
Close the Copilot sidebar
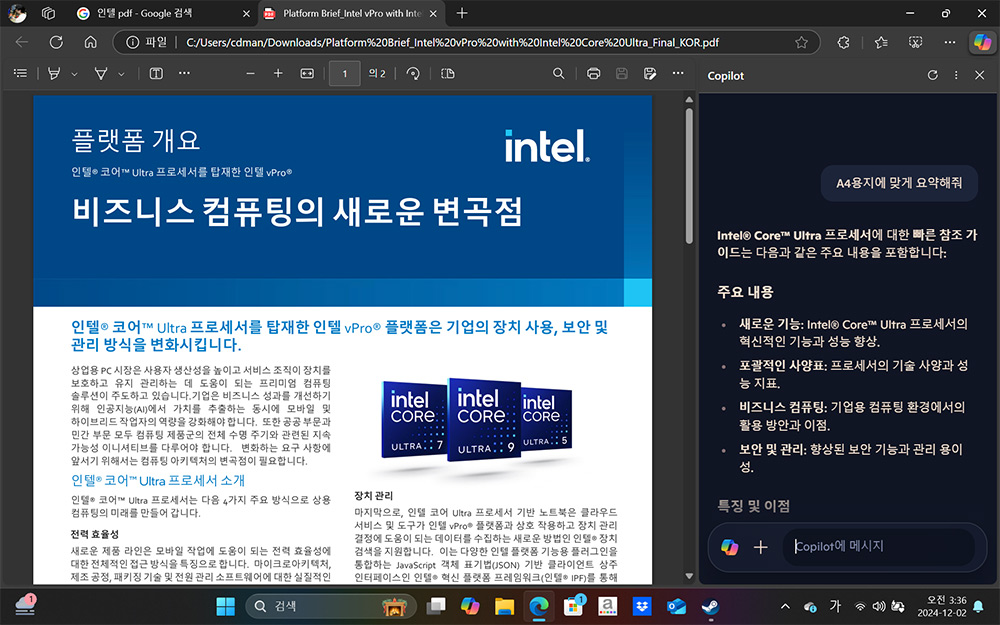coord(980,75)
